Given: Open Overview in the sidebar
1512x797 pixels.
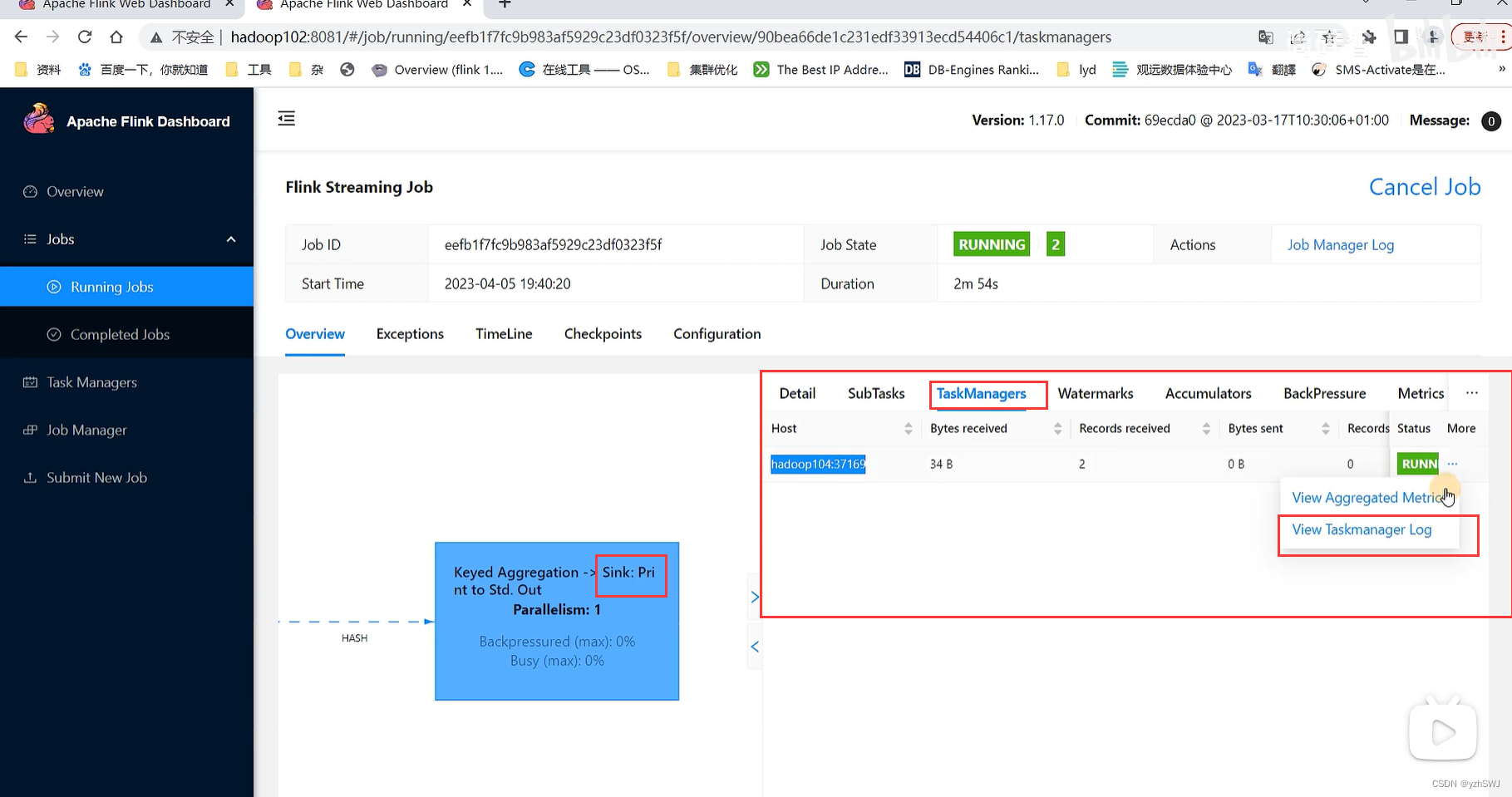Looking at the screenshot, I should tap(75, 192).
